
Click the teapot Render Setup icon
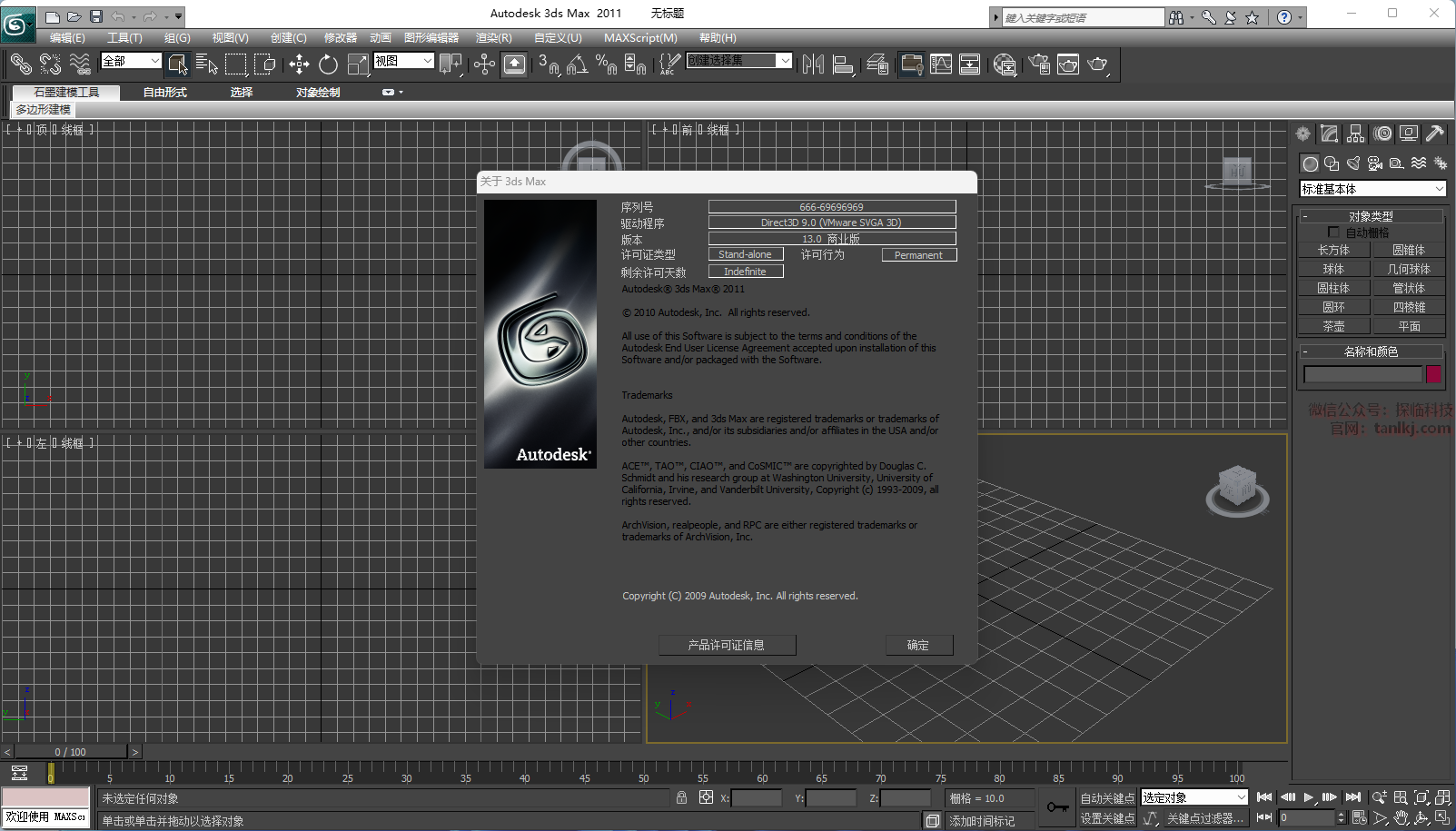[x=1039, y=64]
